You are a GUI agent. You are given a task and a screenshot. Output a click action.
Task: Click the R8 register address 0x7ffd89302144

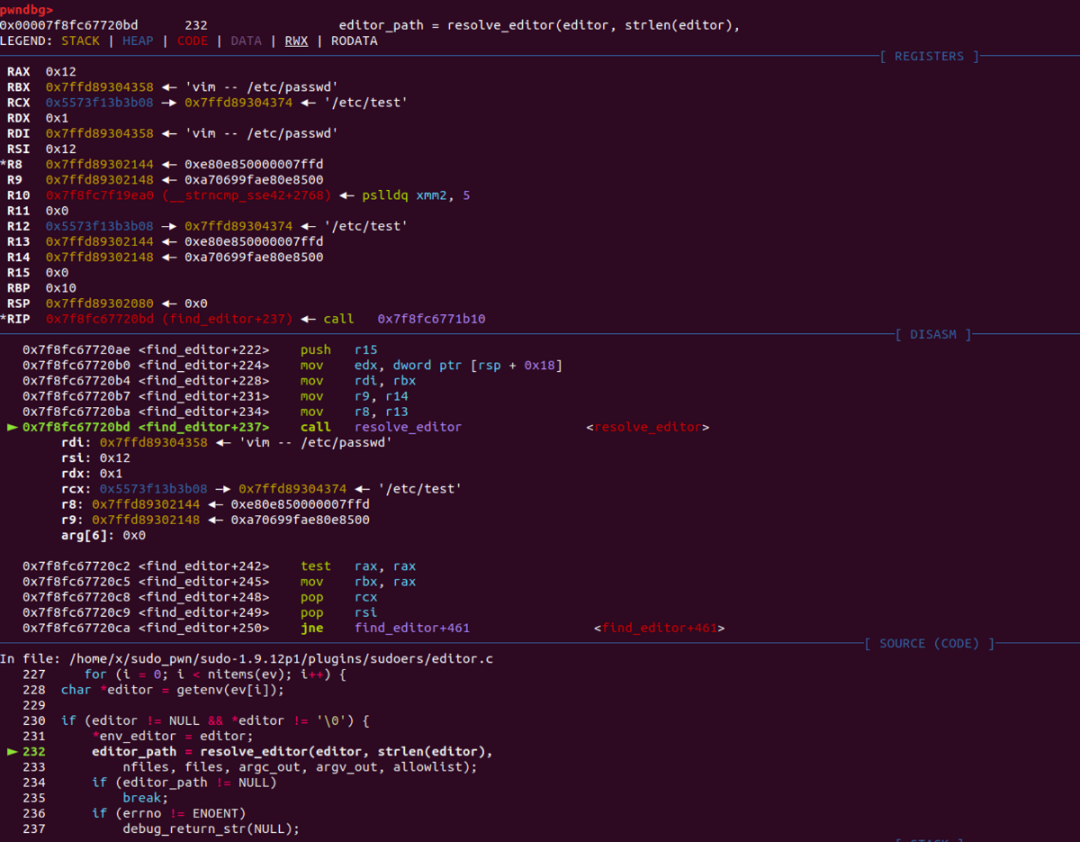click(100, 164)
